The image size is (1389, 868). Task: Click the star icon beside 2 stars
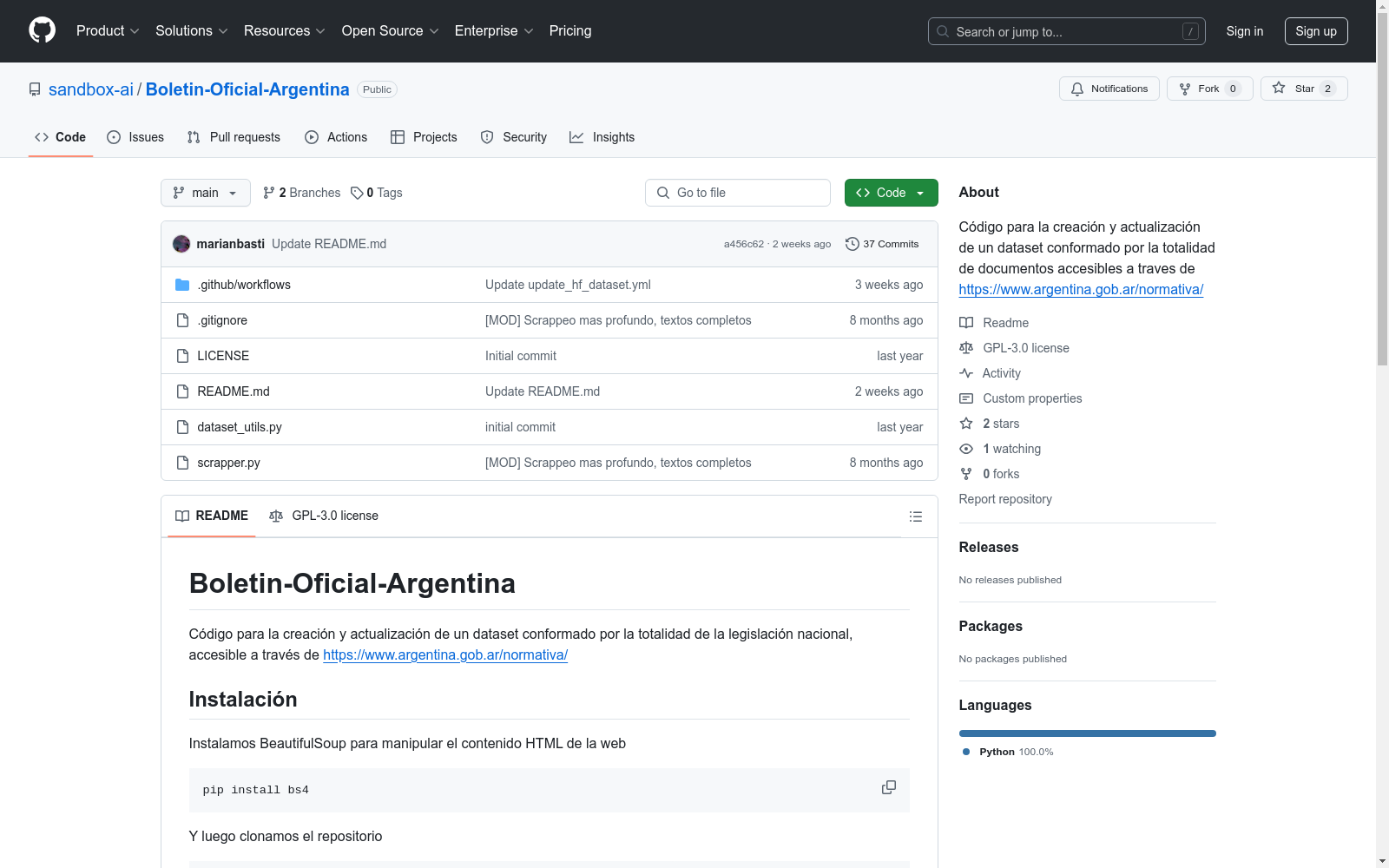pos(966,424)
